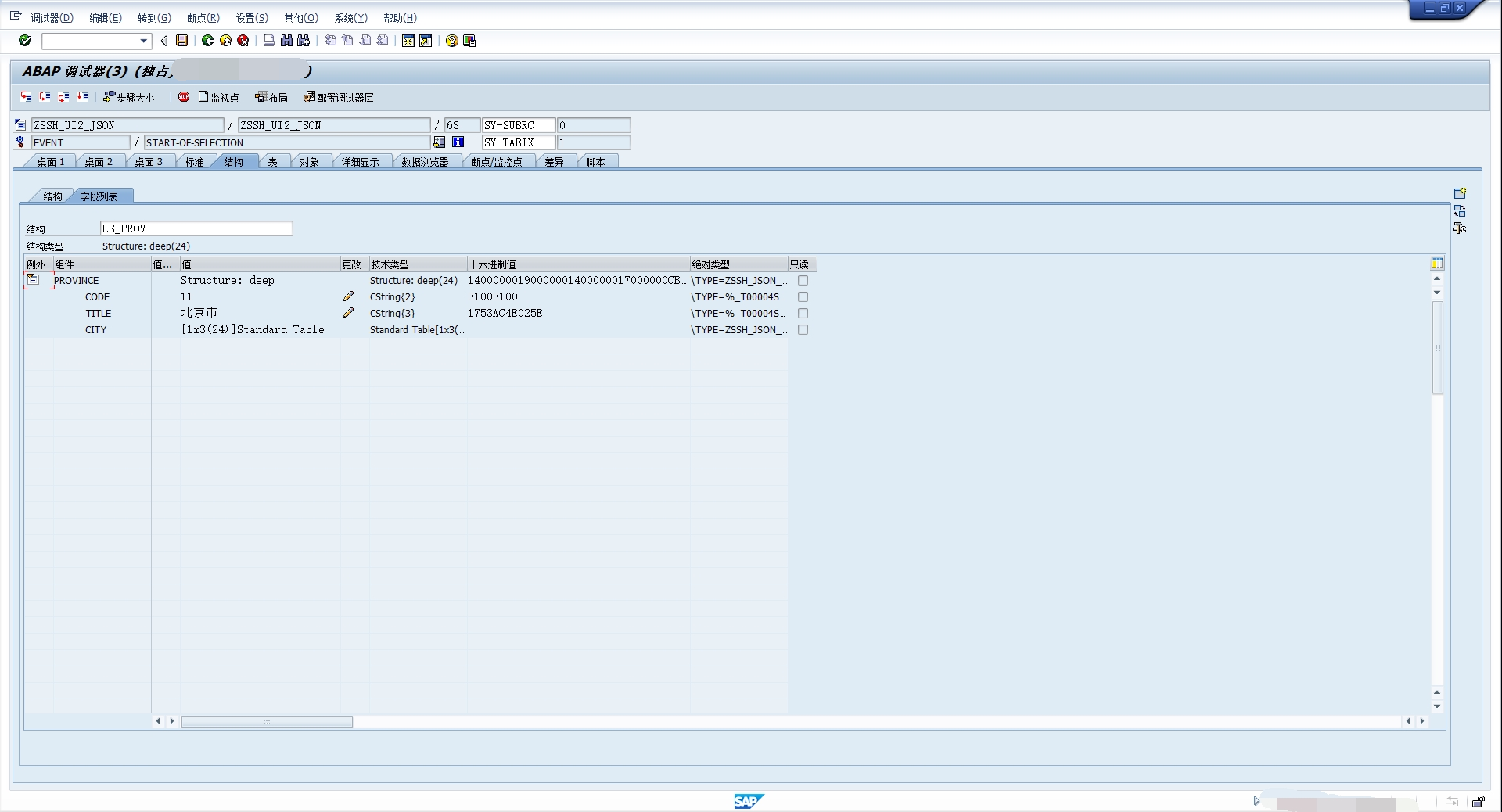Switch to the 断点/监控点 tab
Viewport: 1502px width, 812px height.
point(496,162)
